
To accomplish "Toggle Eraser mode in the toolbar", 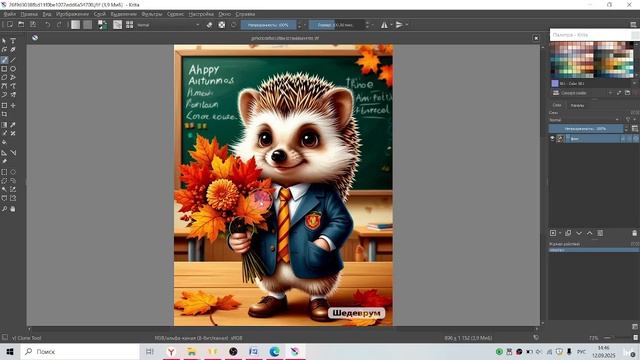I will 209,25.
